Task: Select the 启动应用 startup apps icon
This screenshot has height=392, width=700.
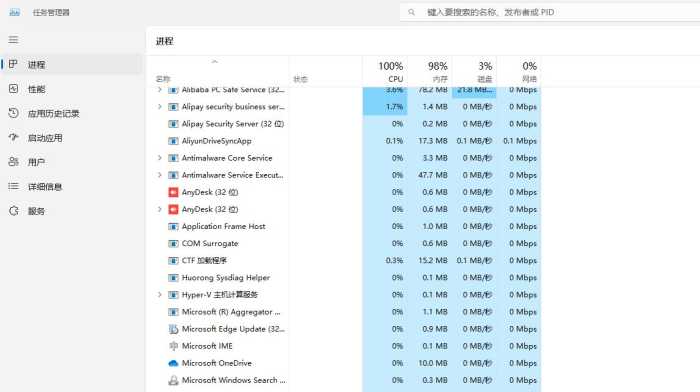Action: coord(13,138)
